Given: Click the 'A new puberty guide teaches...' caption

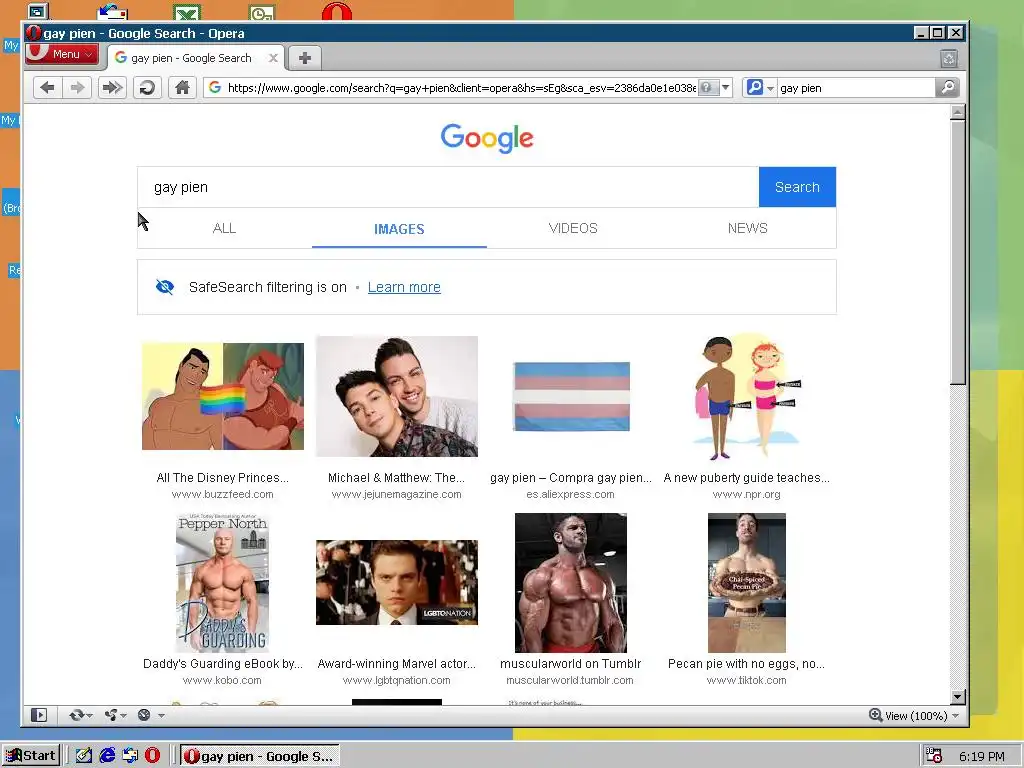Looking at the screenshot, I should point(746,478).
